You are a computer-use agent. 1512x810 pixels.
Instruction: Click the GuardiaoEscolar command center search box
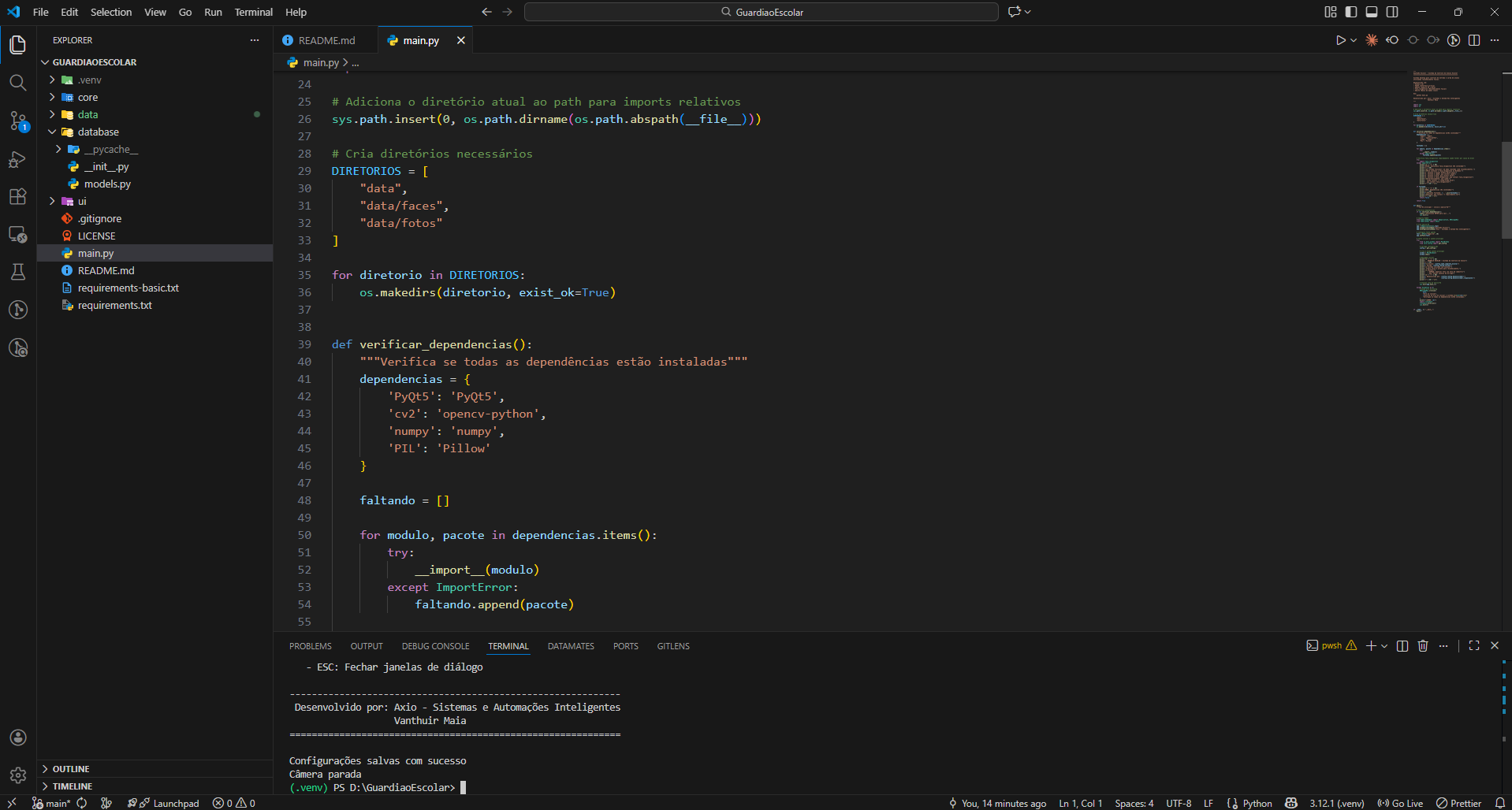coord(761,12)
